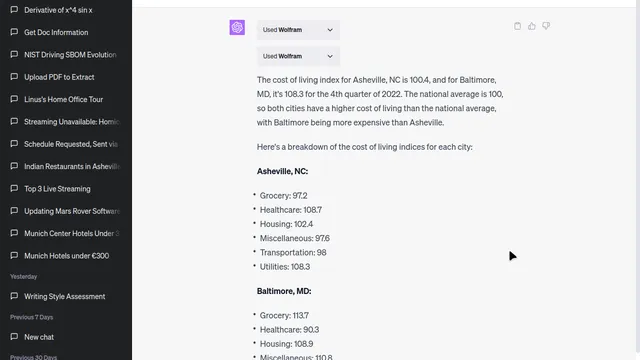
Task: Click chat icon beside Linus's Home Office Tour
Action: (14, 99)
